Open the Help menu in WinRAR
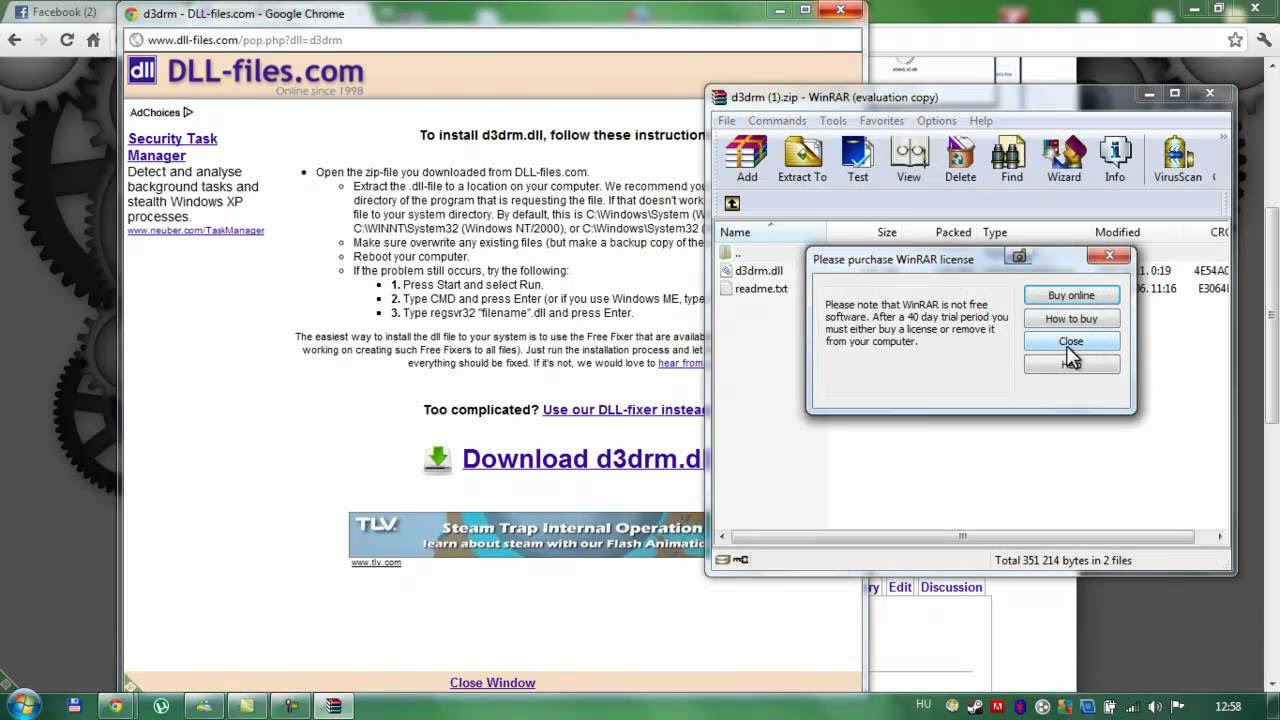The width and height of the screenshot is (1280, 720). tap(981, 121)
